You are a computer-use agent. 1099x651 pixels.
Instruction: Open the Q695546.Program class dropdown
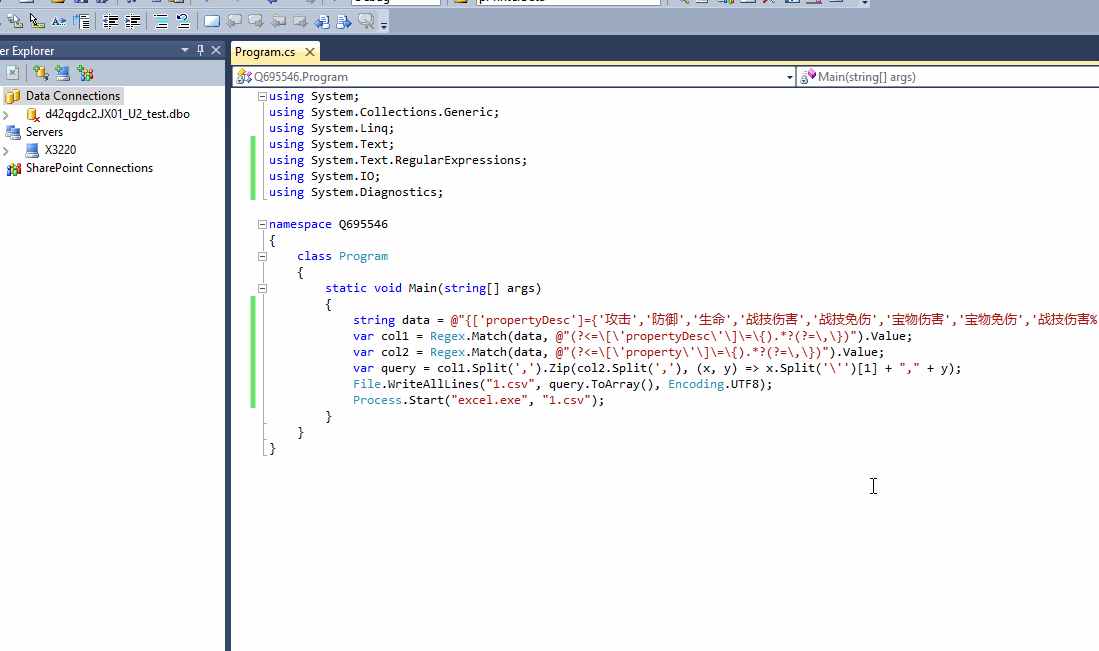click(x=789, y=77)
